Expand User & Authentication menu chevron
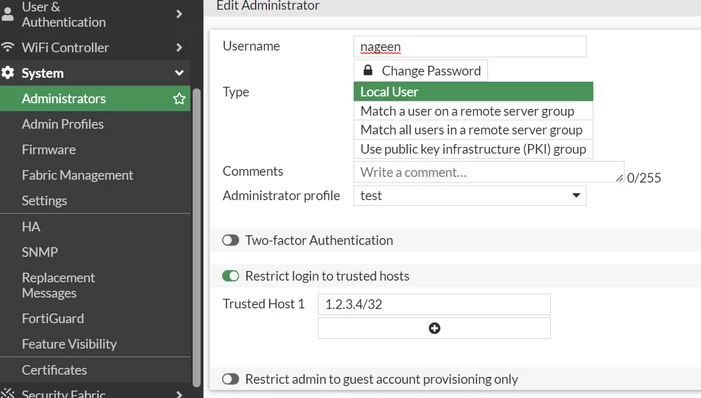This screenshot has height=398, width=701. point(179,14)
